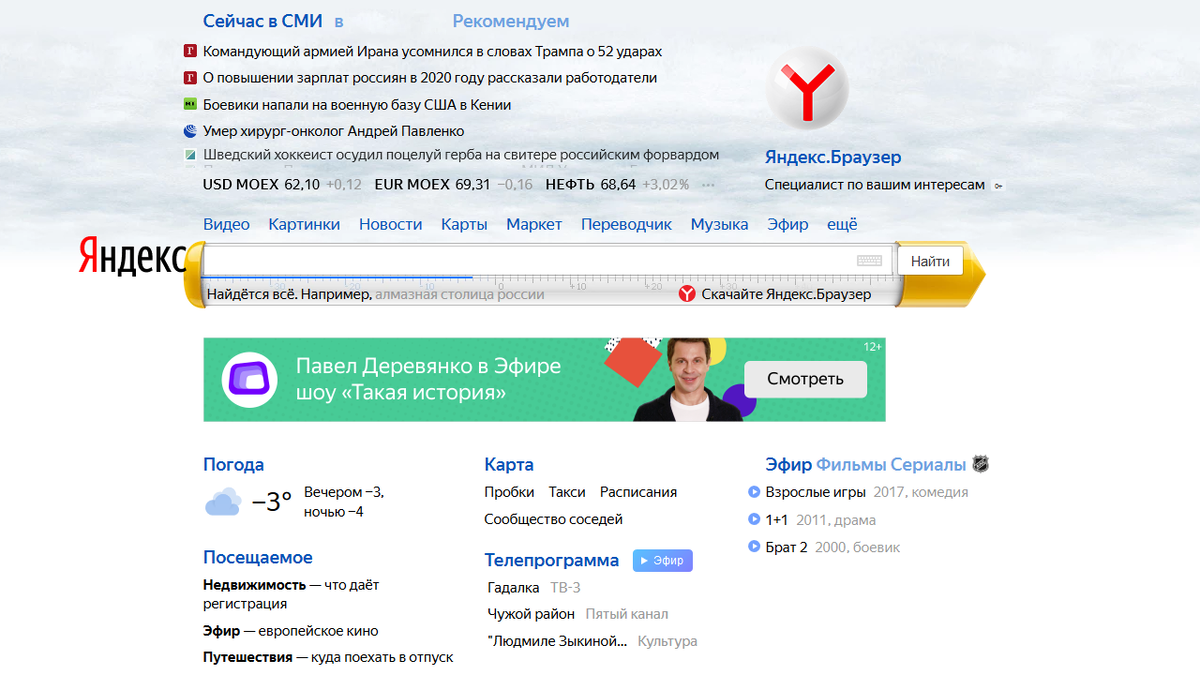
Task: Switch to the Сейчас в СМИ news tab
Action: coord(263,21)
